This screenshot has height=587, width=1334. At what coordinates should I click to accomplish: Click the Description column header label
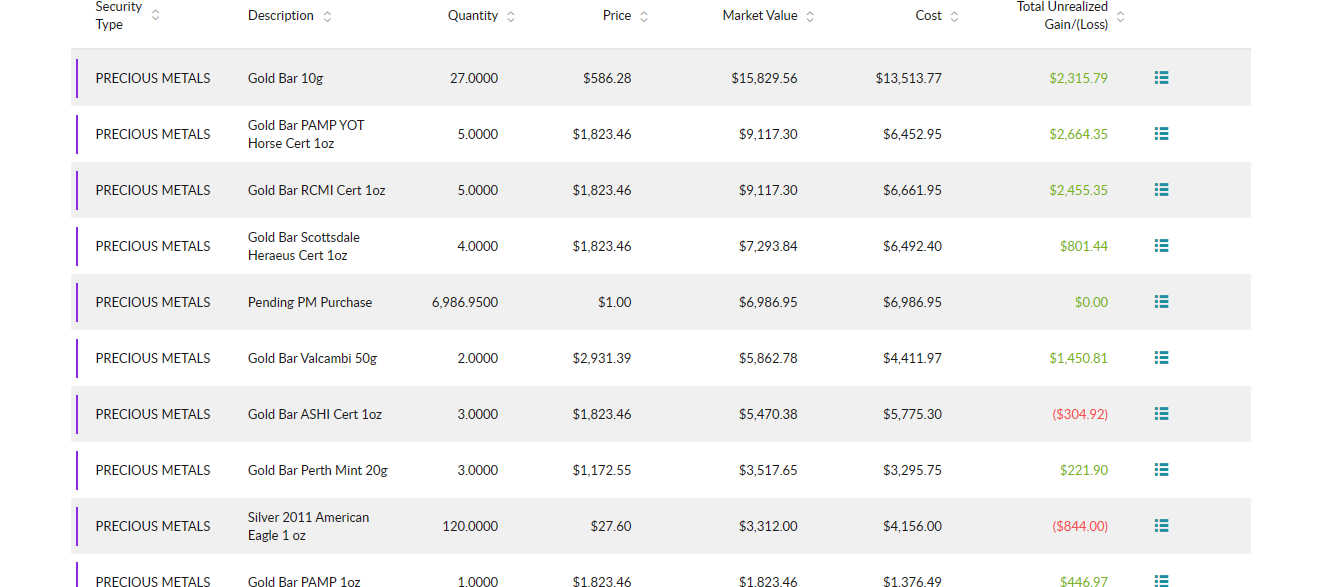281,16
